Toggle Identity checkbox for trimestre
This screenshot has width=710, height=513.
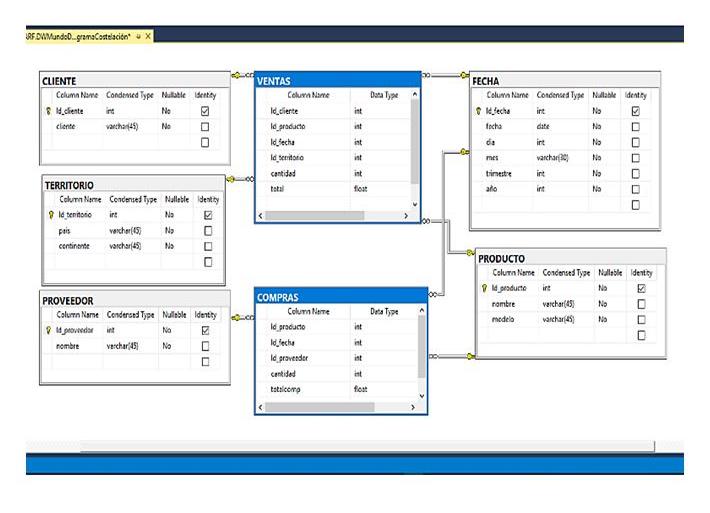click(636, 173)
